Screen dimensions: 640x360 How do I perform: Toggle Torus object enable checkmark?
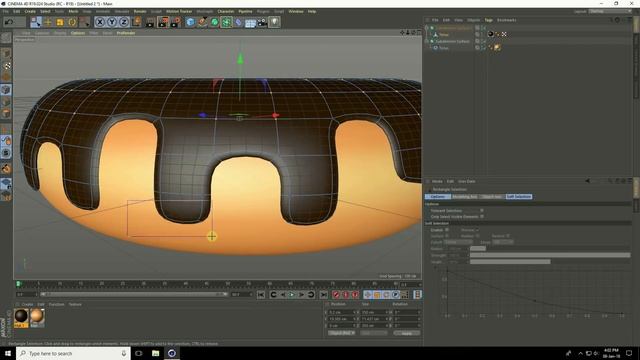[484, 48]
